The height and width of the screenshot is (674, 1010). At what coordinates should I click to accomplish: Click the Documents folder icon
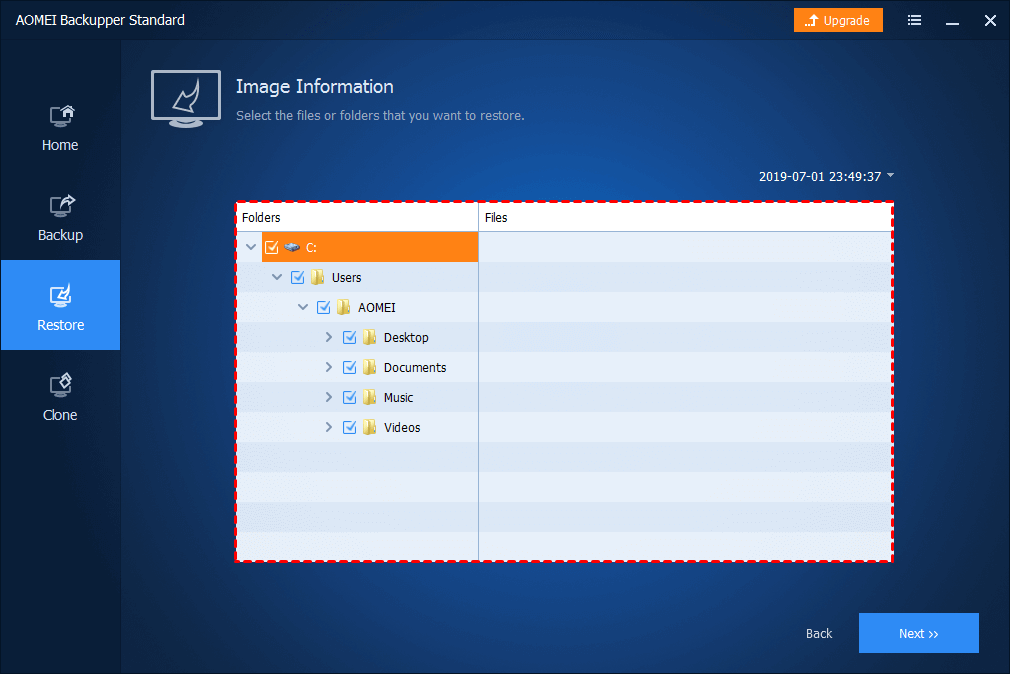[369, 367]
